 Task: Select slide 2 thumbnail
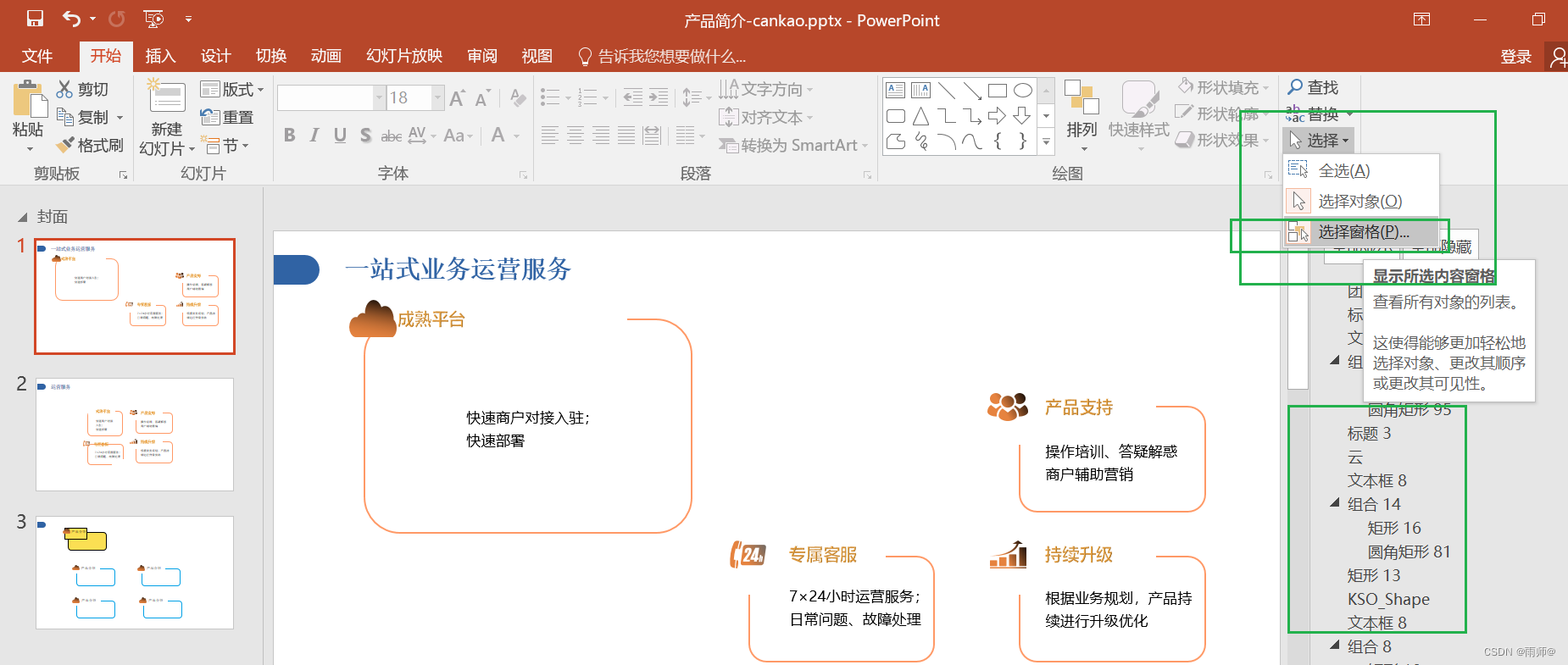tap(135, 435)
